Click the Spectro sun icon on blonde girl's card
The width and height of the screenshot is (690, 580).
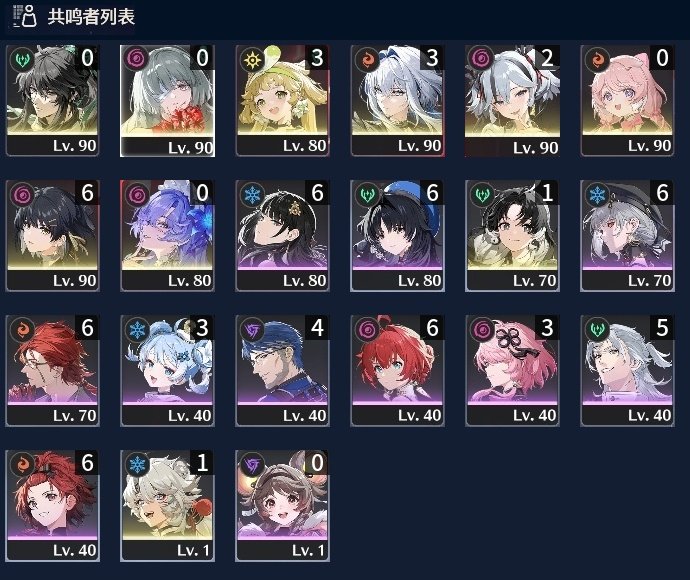(253, 59)
